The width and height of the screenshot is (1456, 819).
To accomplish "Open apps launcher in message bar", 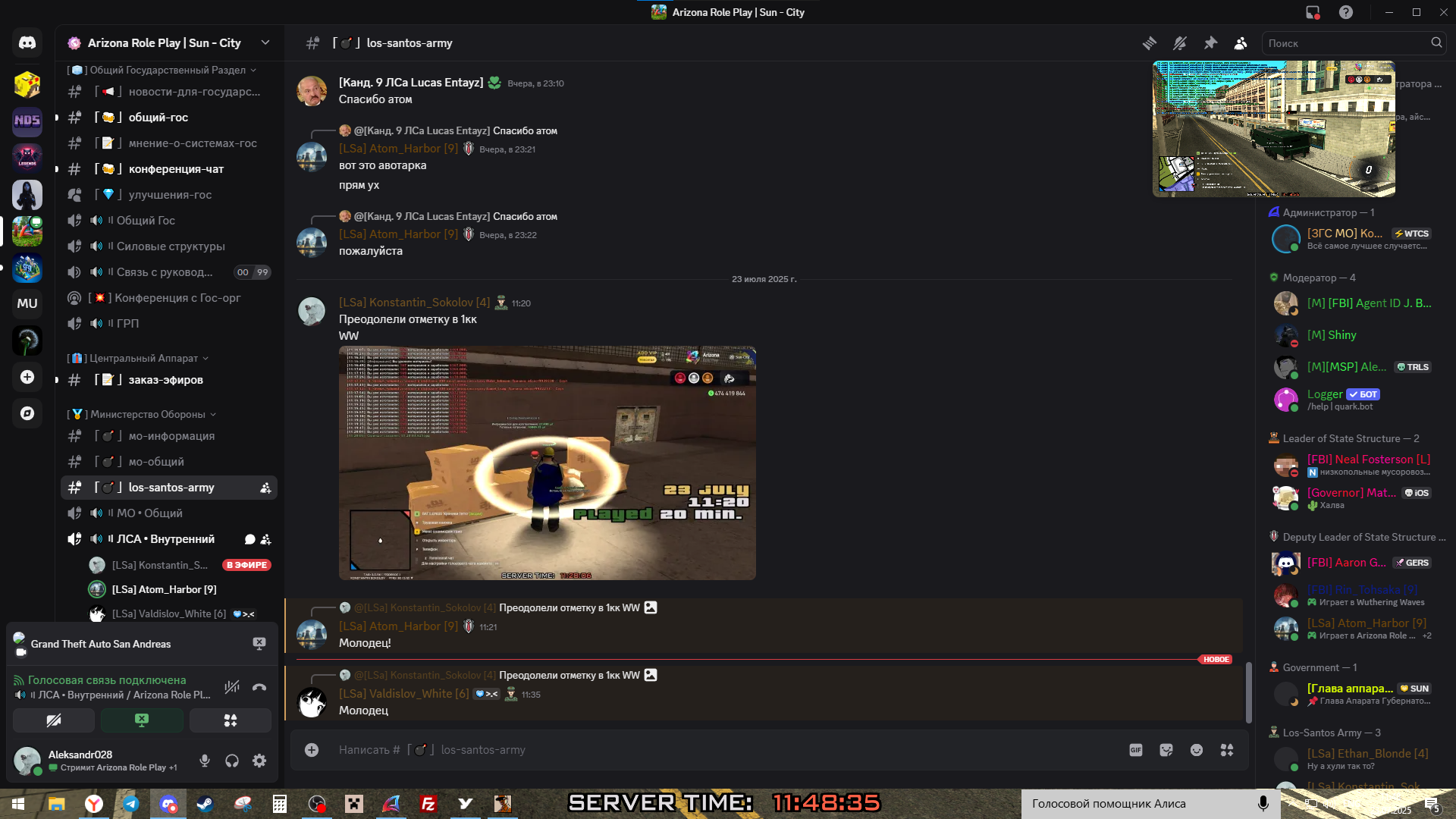I will pyautogui.click(x=1227, y=750).
